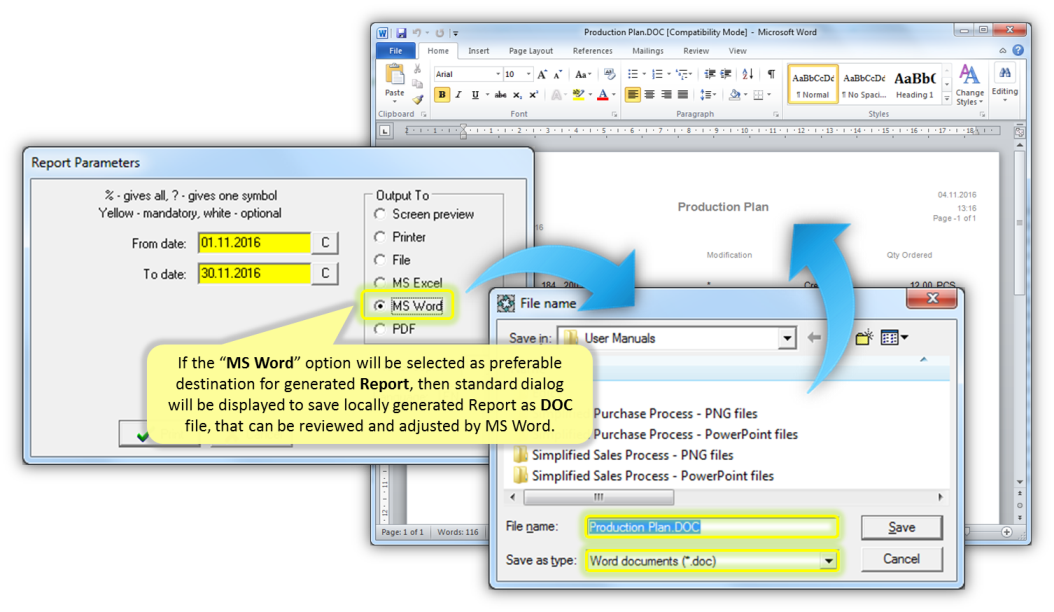The image size is (1054, 612).
Task: Click the Cancel button in File name dialog
Action: tap(901, 559)
